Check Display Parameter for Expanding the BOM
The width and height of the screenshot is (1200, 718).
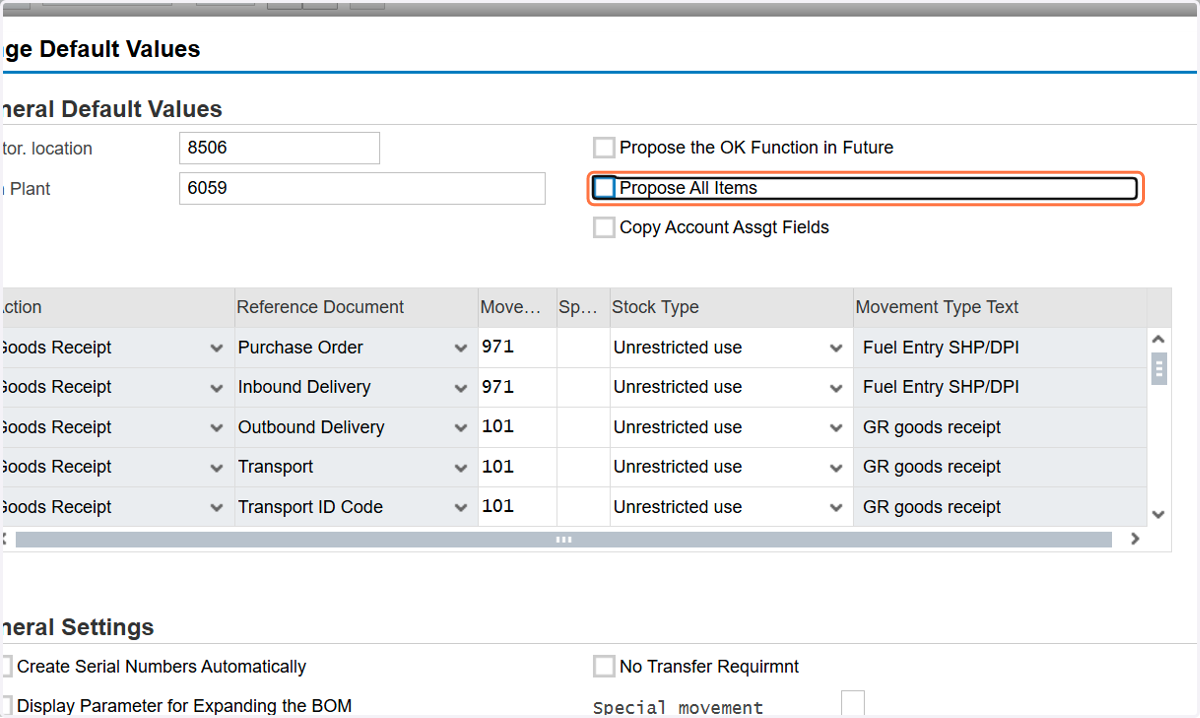[6, 706]
